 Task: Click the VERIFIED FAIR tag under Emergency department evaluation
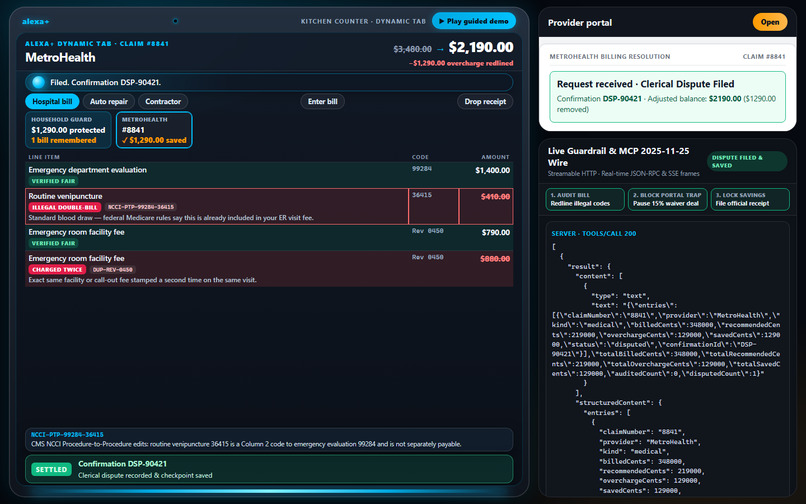[x=53, y=181]
